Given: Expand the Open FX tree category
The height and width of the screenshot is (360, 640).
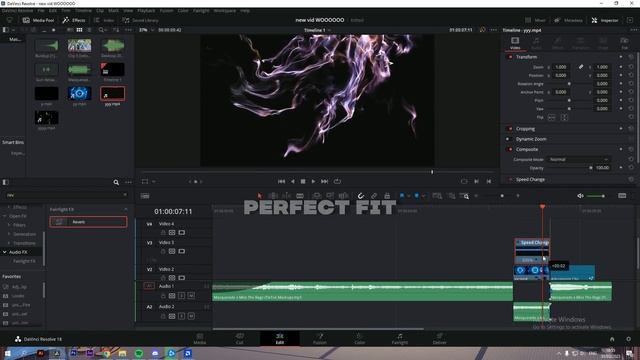Looking at the screenshot, I should coord(4,216).
